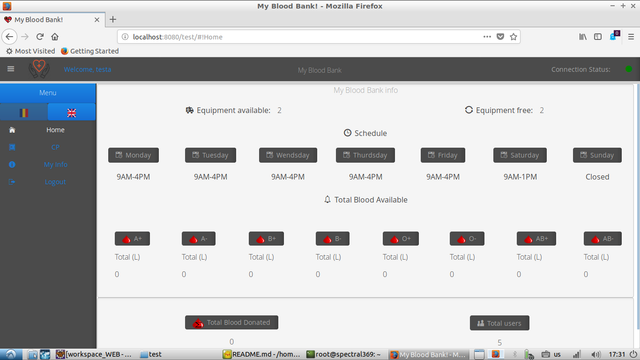The height and width of the screenshot is (360, 640).
Task: Open the workspace_WEB taskbar window
Action: (x=94, y=354)
